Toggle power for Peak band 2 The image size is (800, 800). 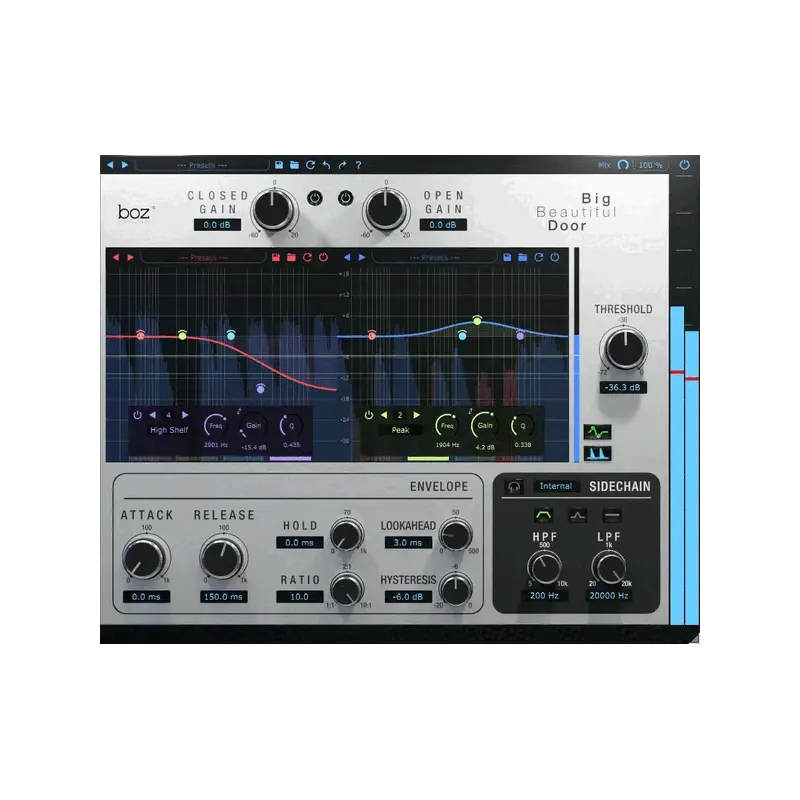[369, 415]
